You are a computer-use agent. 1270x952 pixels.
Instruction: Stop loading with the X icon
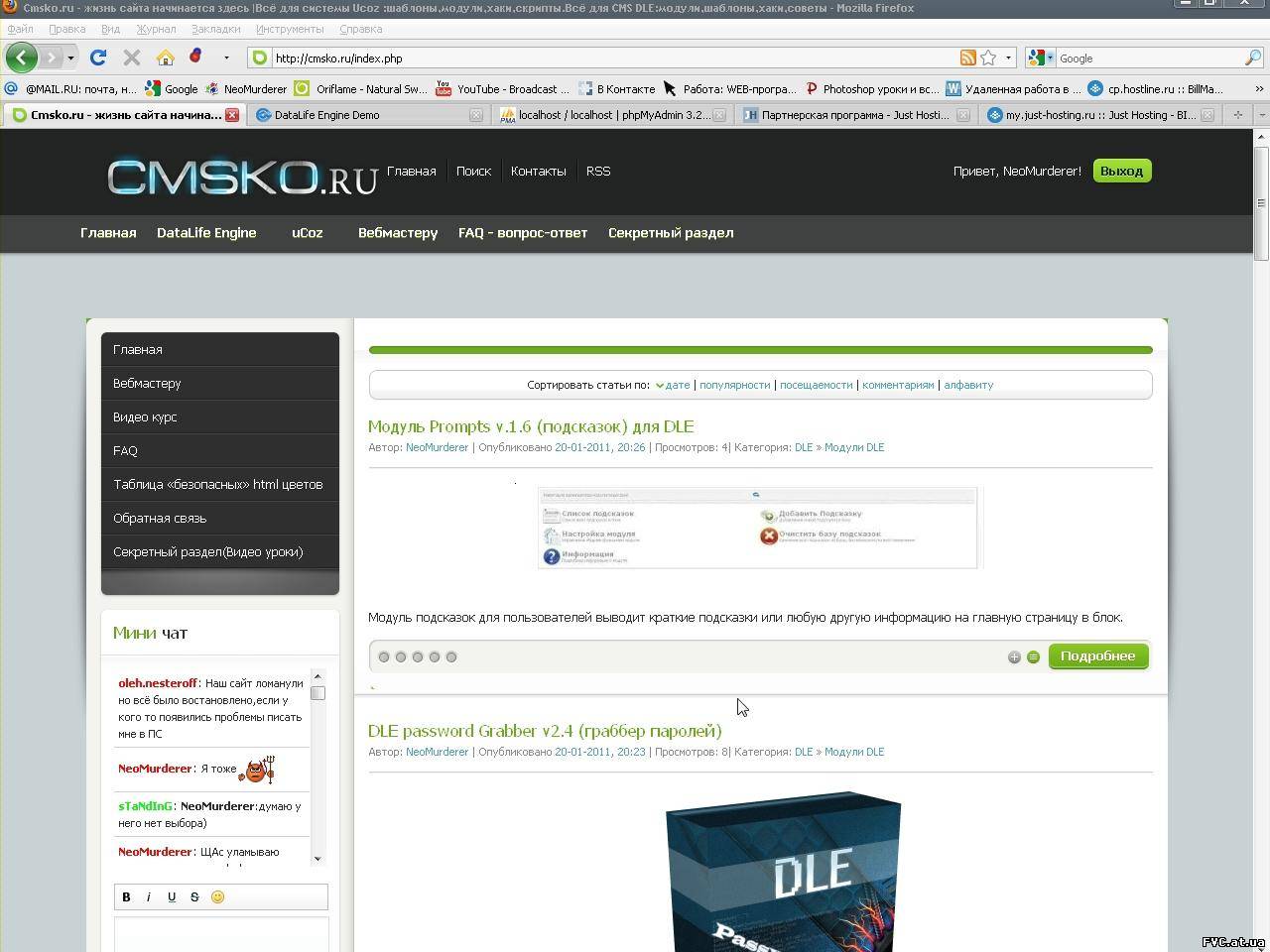click(x=131, y=58)
